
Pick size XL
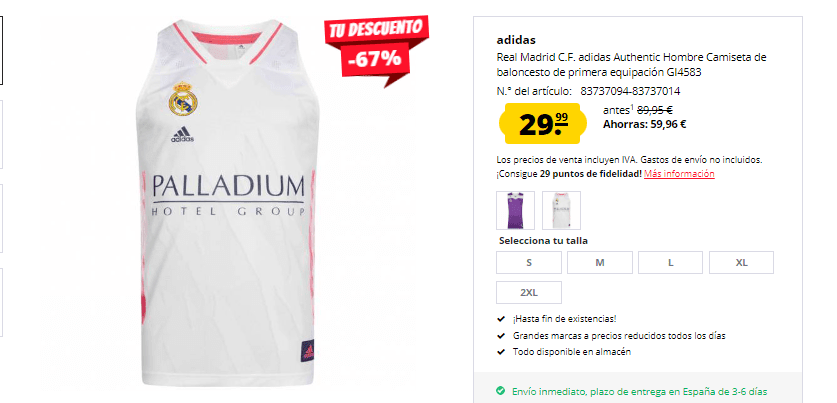tap(741, 263)
